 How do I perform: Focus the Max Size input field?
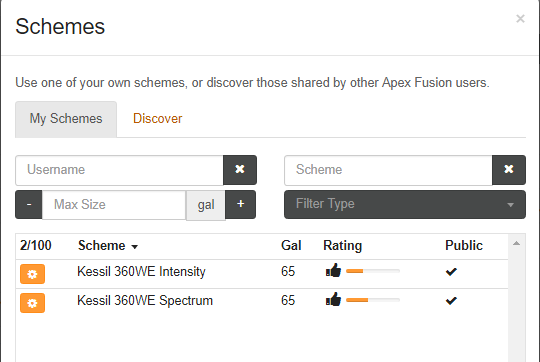(114, 205)
